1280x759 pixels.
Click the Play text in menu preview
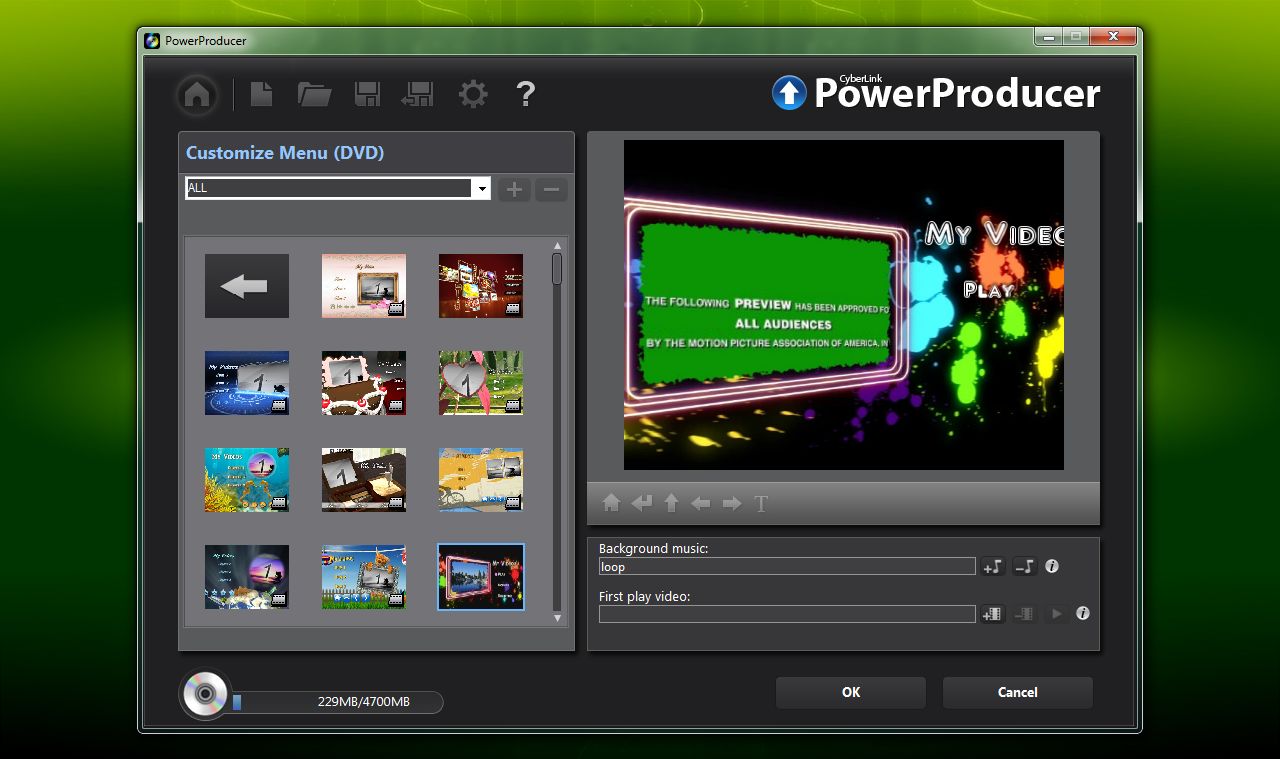tap(988, 290)
